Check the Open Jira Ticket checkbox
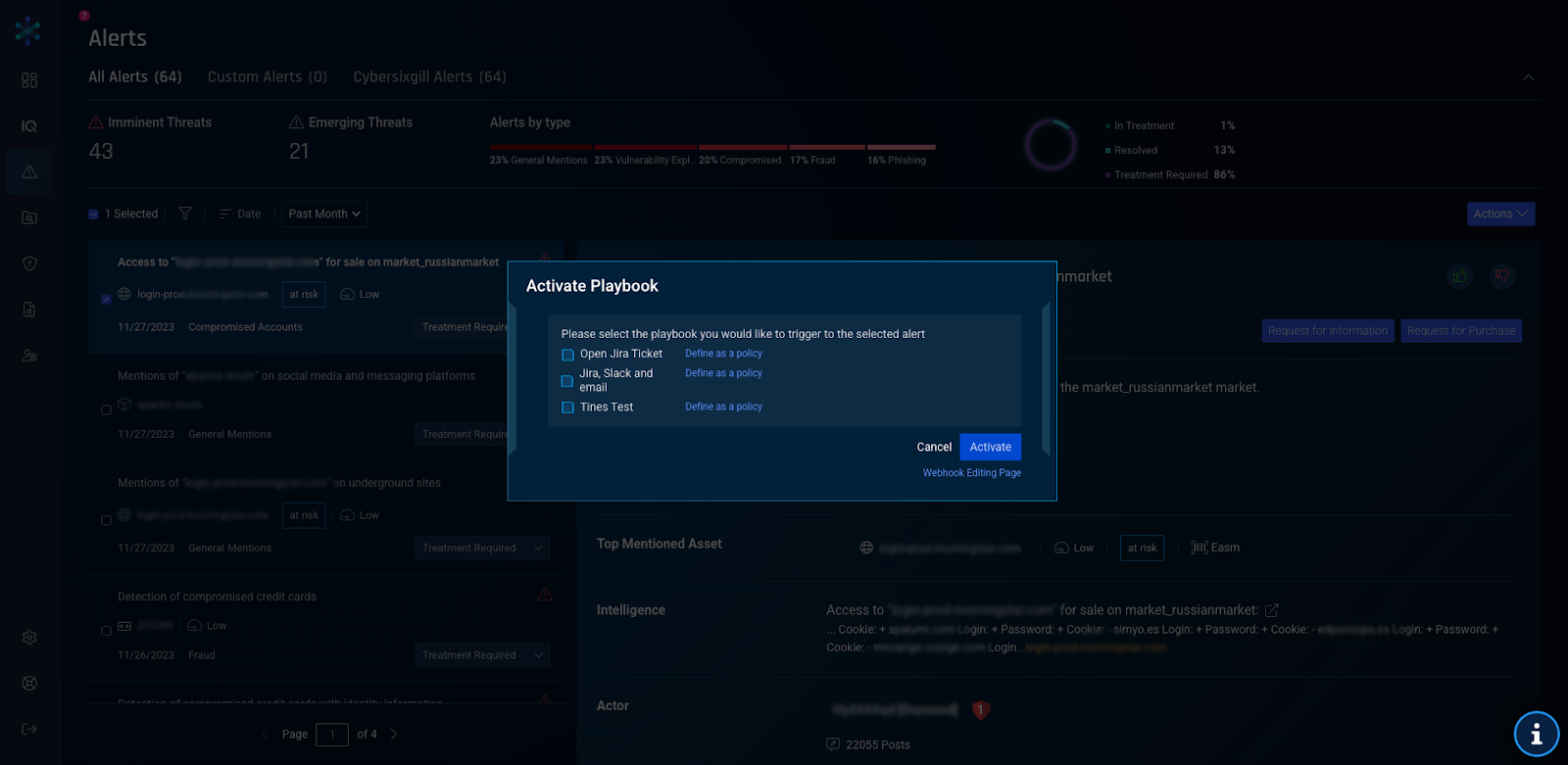 [x=567, y=355]
